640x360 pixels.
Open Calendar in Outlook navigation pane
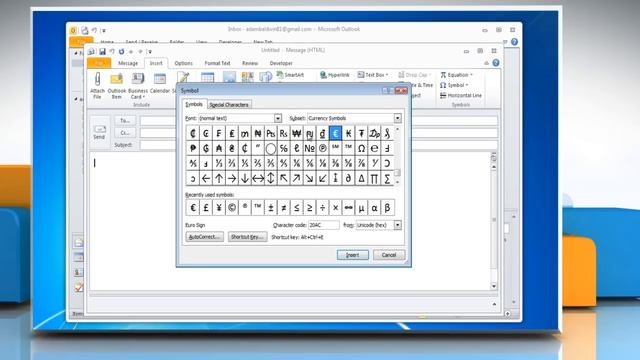coord(79,257)
